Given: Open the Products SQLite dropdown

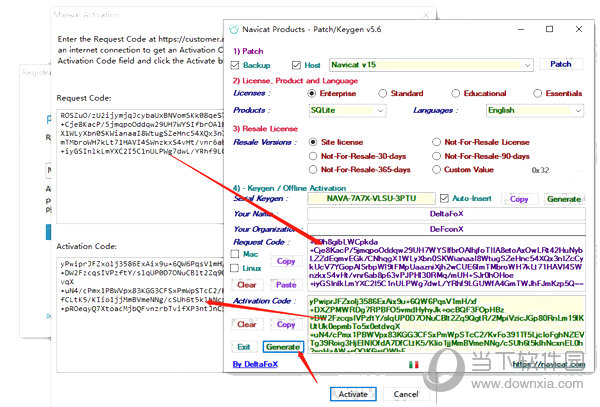Looking at the screenshot, I should [x=347, y=111].
